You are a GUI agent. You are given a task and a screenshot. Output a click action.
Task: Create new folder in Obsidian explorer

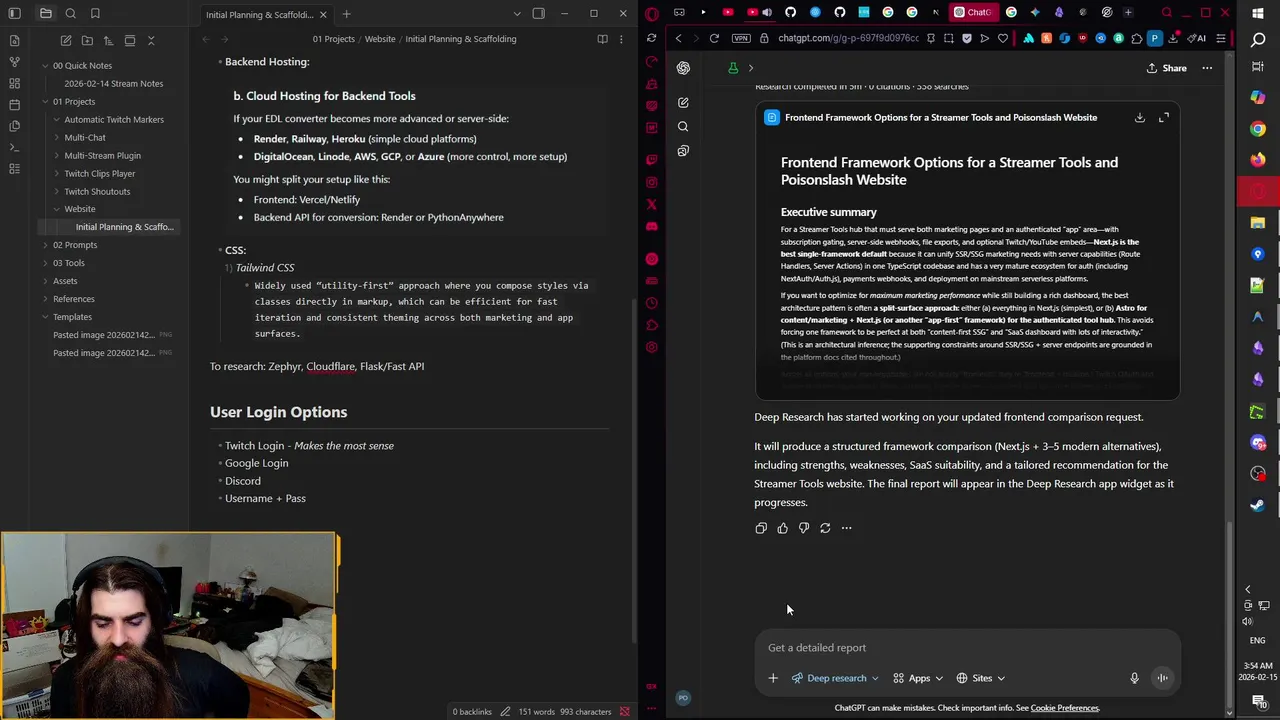(x=87, y=40)
